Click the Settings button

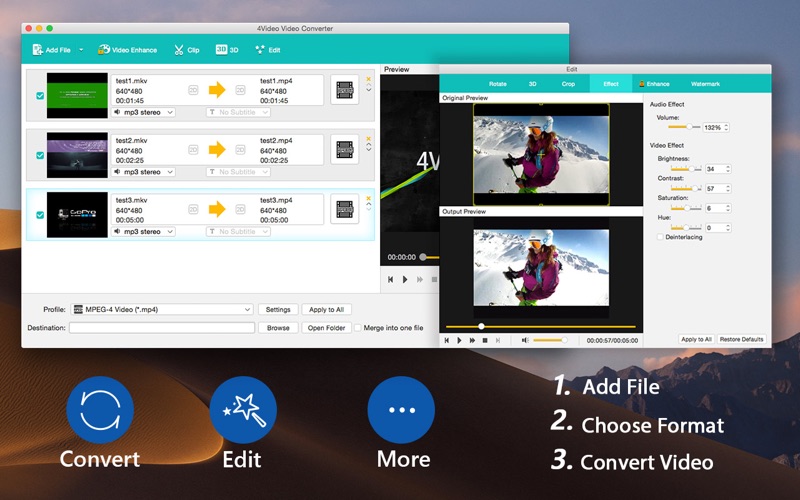(278, 309)
